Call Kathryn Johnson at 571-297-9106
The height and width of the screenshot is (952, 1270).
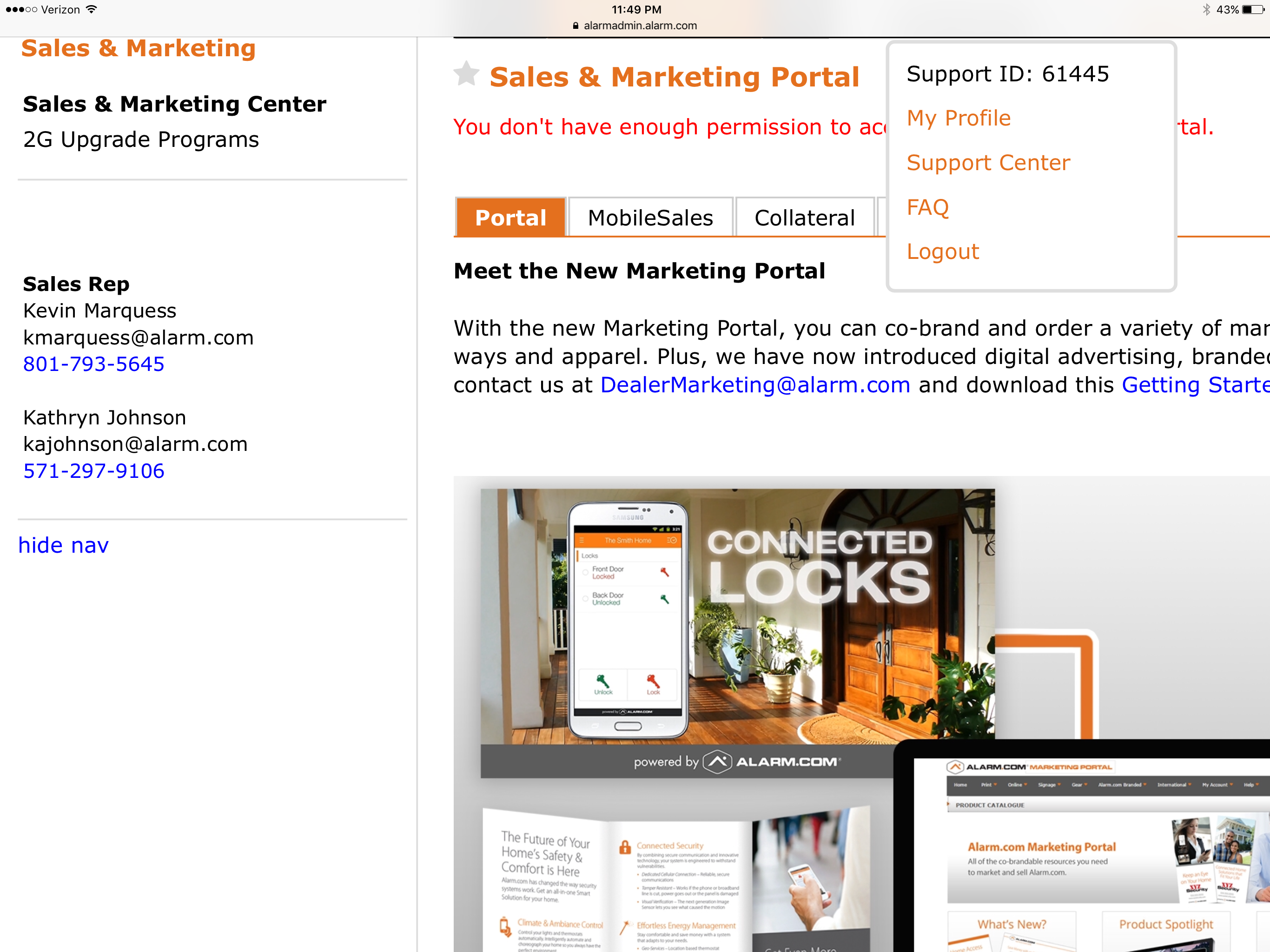click(x=93, y=471)
